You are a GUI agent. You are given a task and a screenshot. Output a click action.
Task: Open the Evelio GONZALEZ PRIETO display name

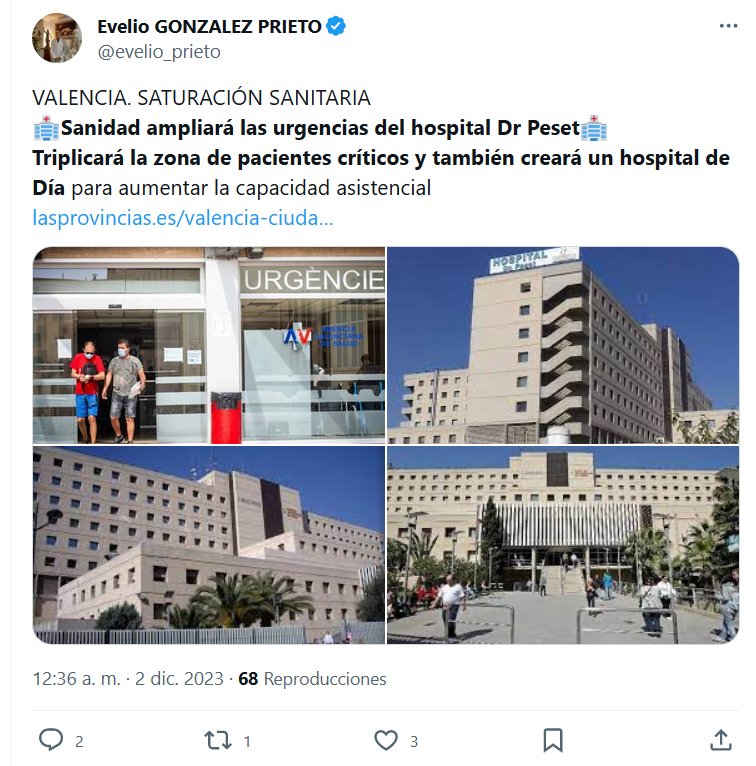click(210, 26)
